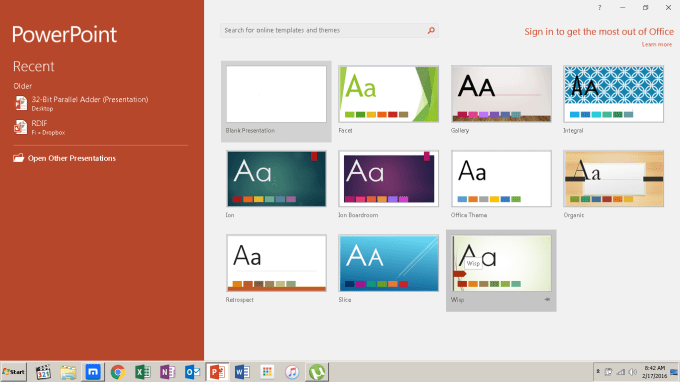Open uTorrent from the taskbar
The width and height of the screenshot is (680, 382).
pyautogui.click(x=317, y=372)
